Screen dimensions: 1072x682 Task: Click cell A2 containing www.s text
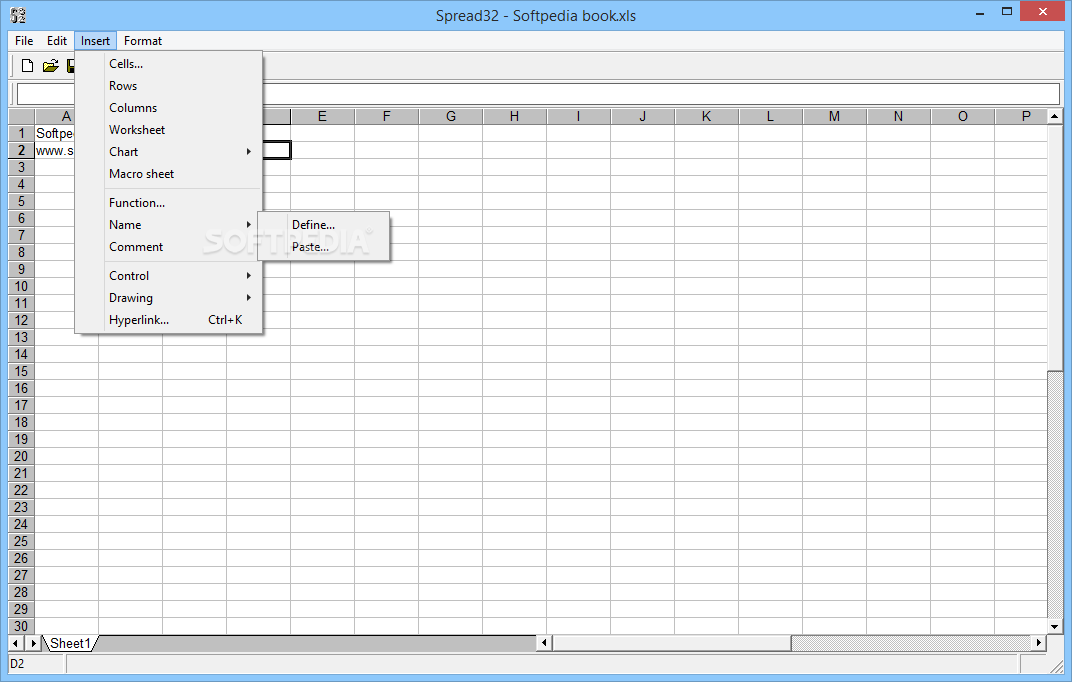pyautogui.click(x=55, y=150)
